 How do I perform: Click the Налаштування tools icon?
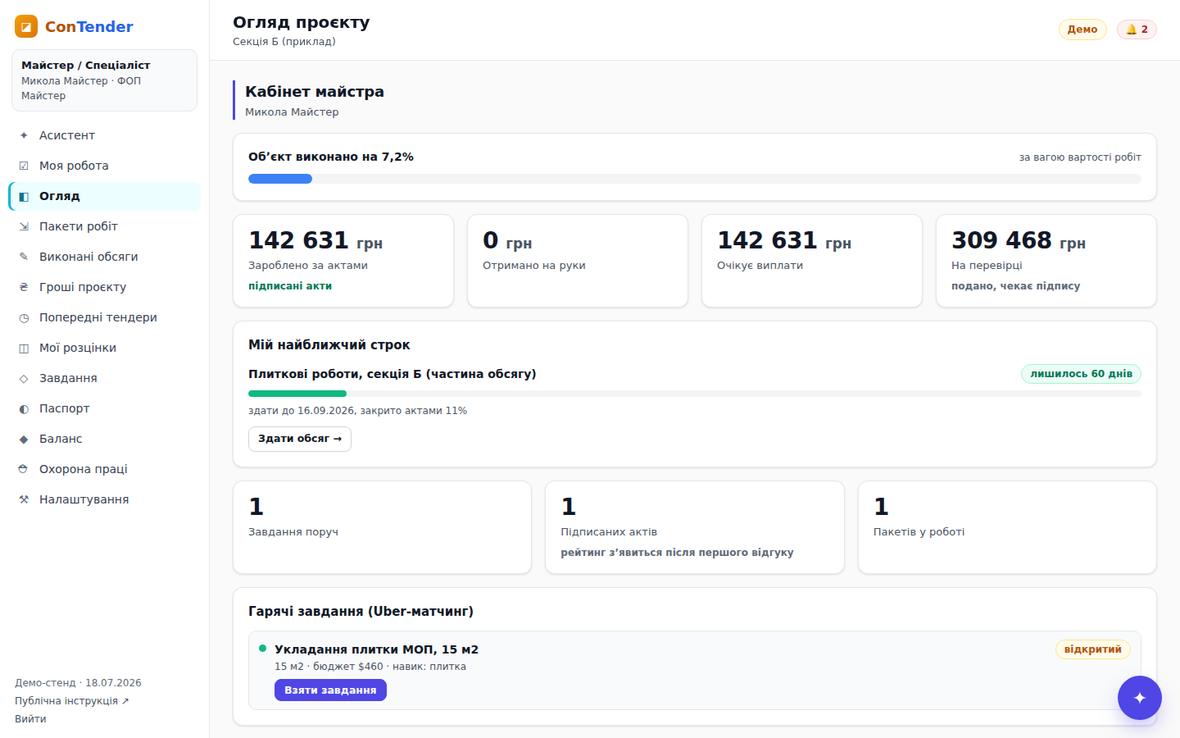(24, 500)
